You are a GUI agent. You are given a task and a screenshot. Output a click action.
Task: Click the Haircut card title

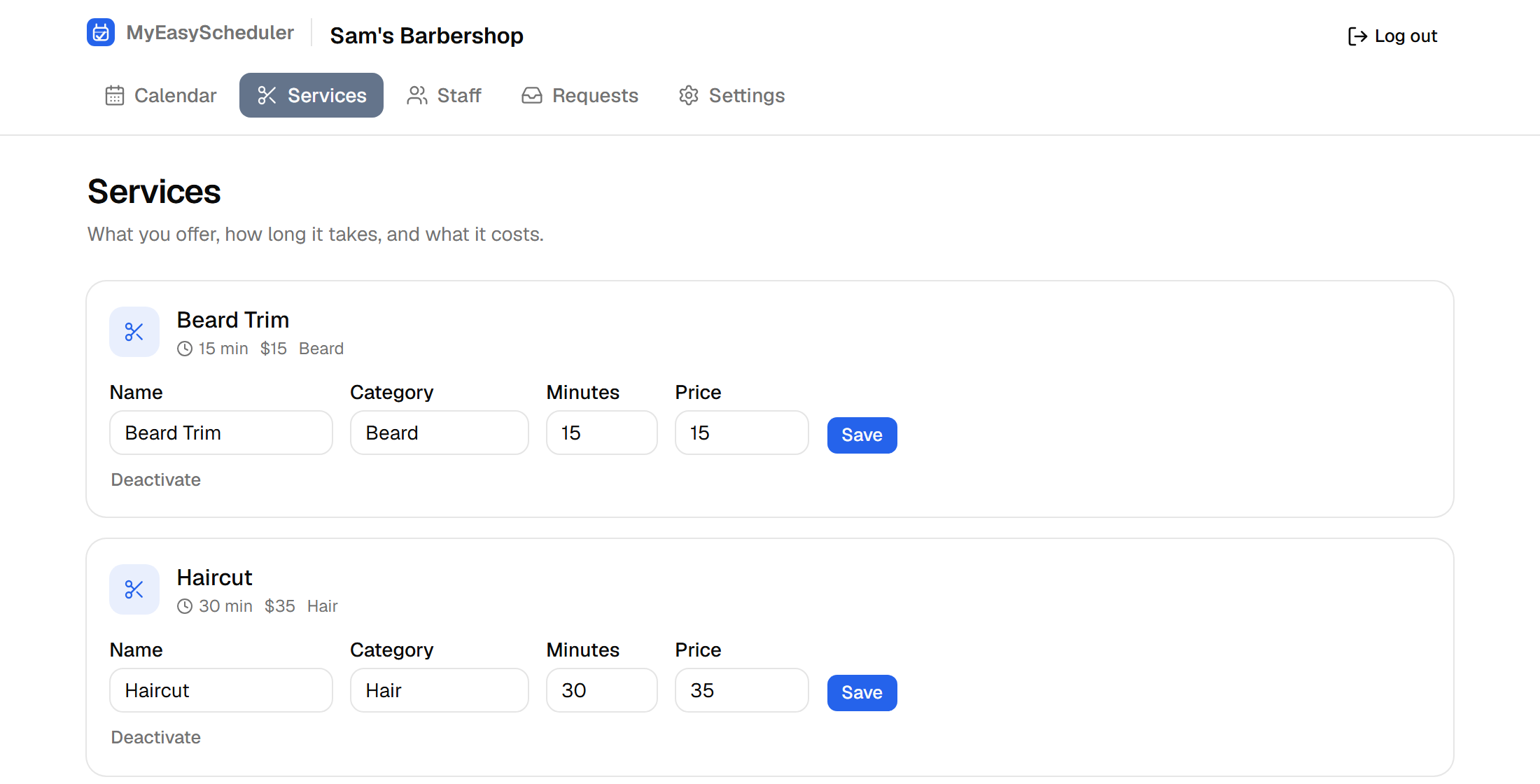coord(214,577)
